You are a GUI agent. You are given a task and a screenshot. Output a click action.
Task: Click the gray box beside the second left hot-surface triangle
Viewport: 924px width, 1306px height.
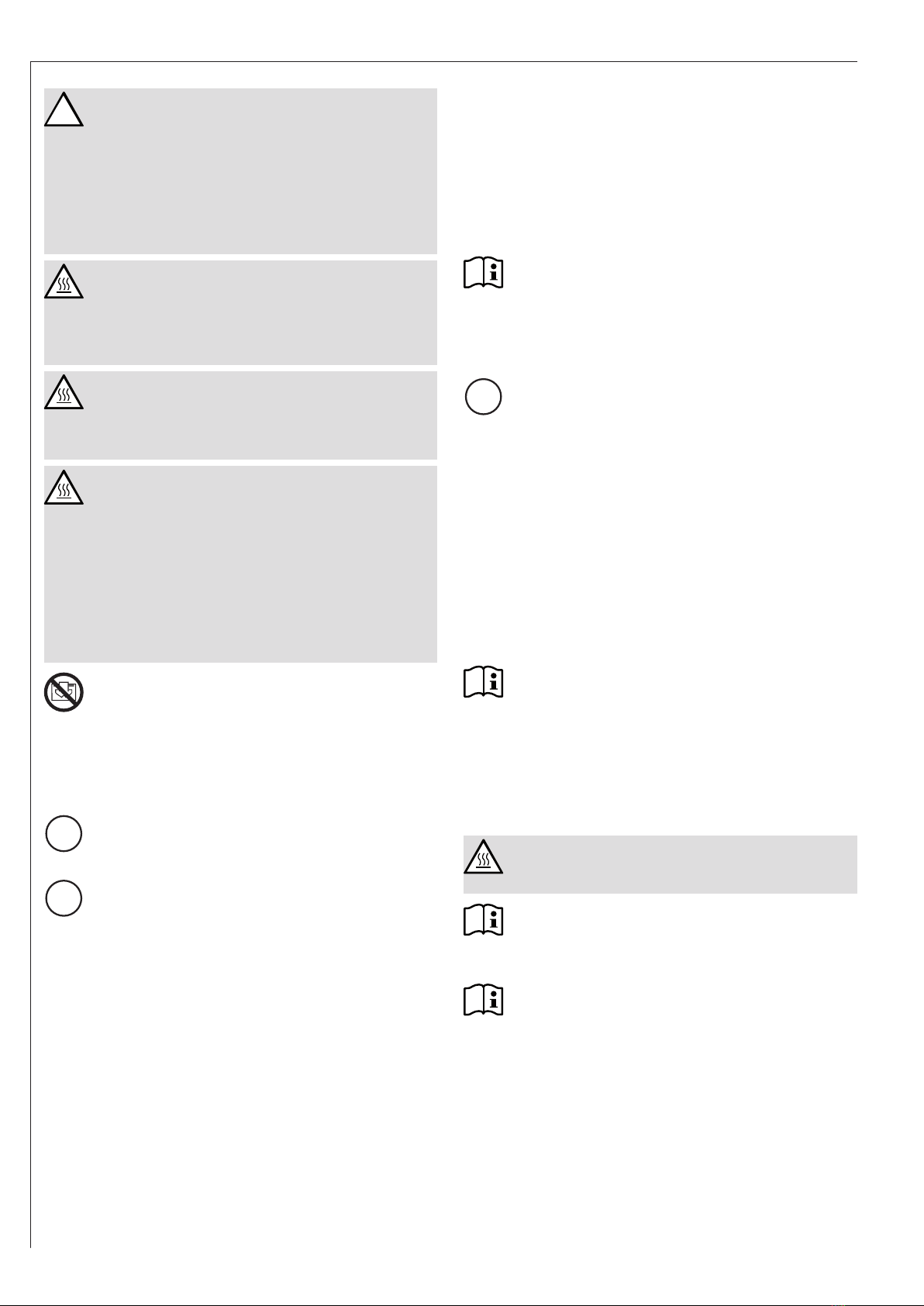[x=240, y=415]
